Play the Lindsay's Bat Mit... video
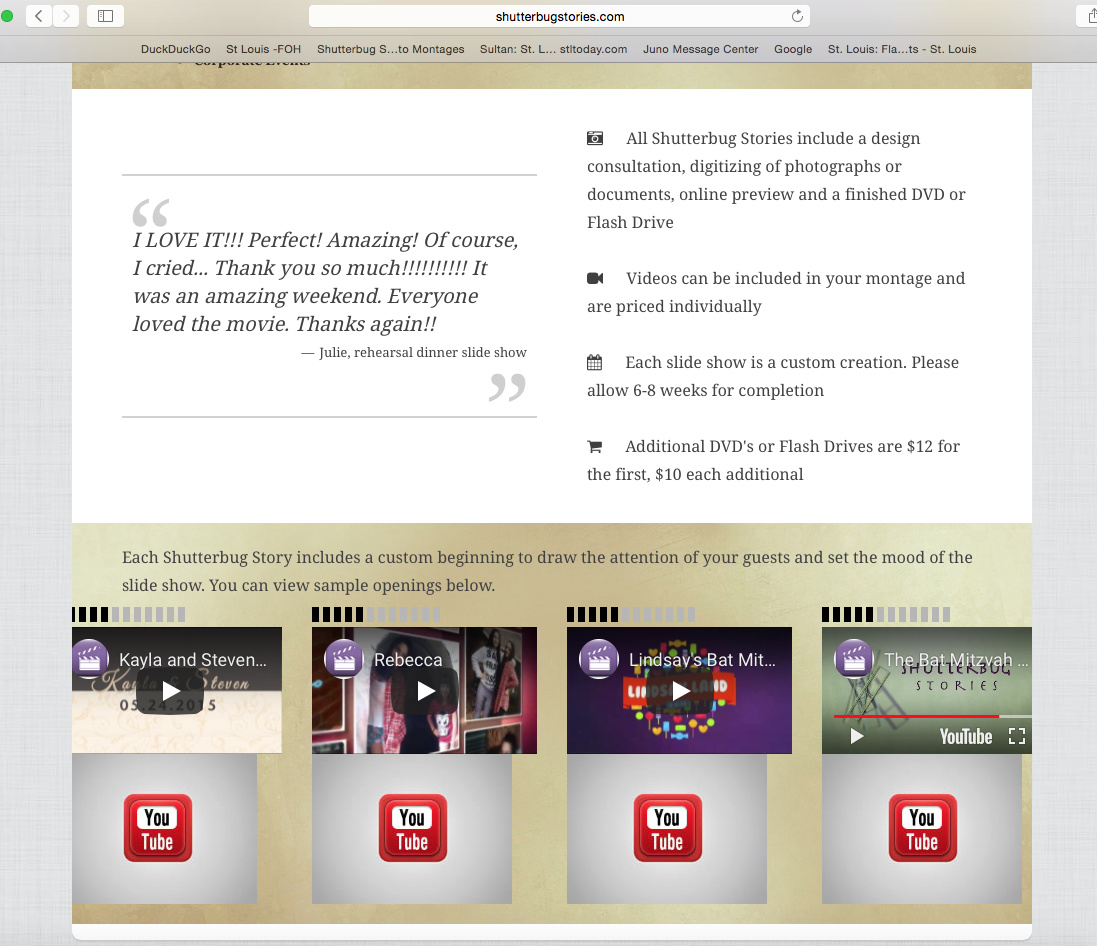 (x=681, y=691)
